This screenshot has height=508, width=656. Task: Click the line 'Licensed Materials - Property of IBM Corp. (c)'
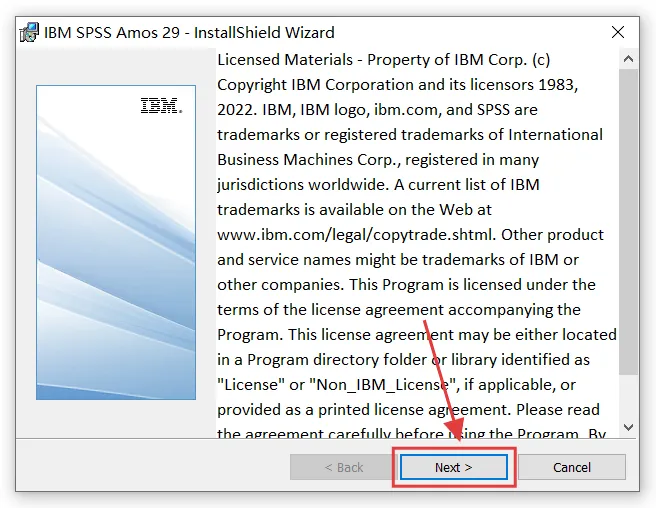click(383, 60)
